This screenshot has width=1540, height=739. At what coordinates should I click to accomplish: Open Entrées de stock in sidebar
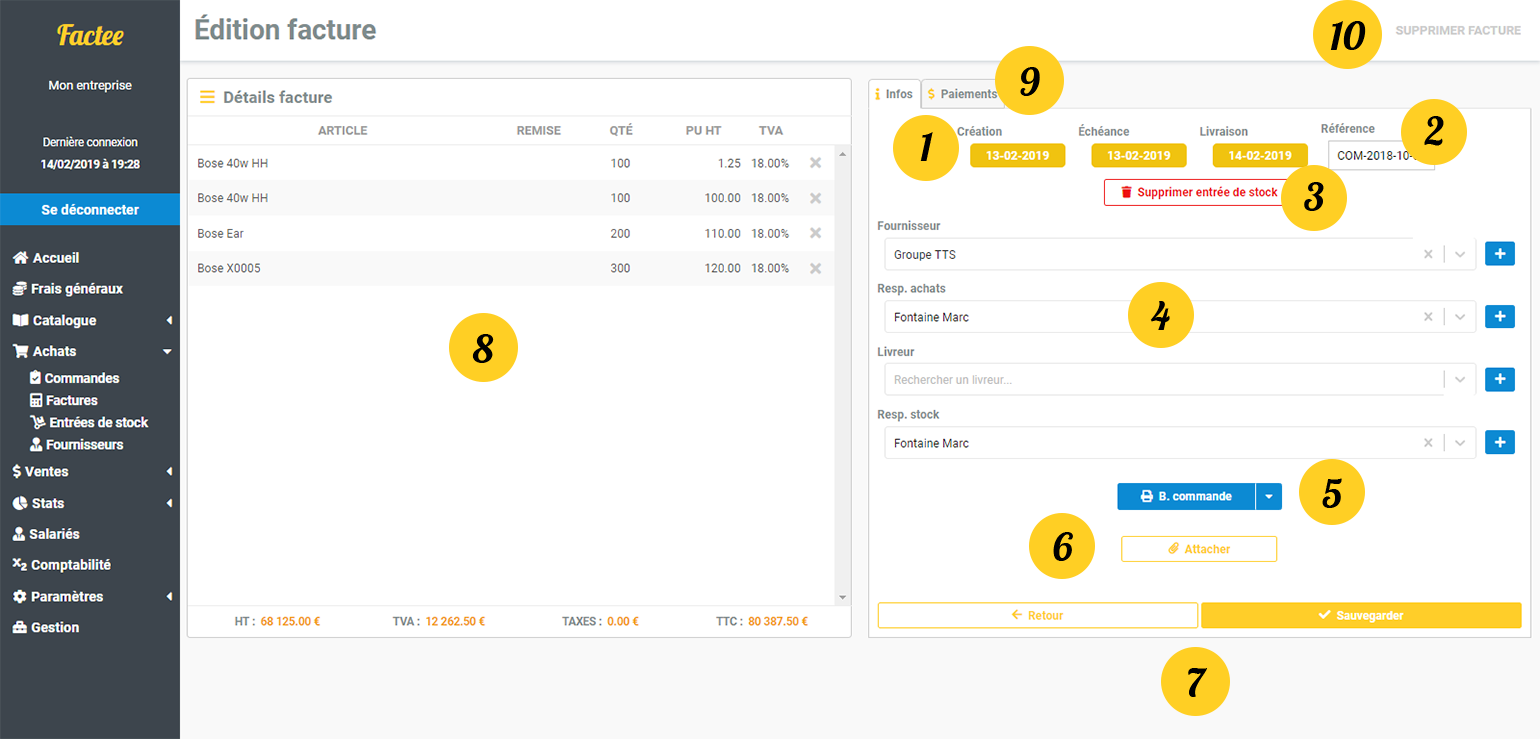97,422
